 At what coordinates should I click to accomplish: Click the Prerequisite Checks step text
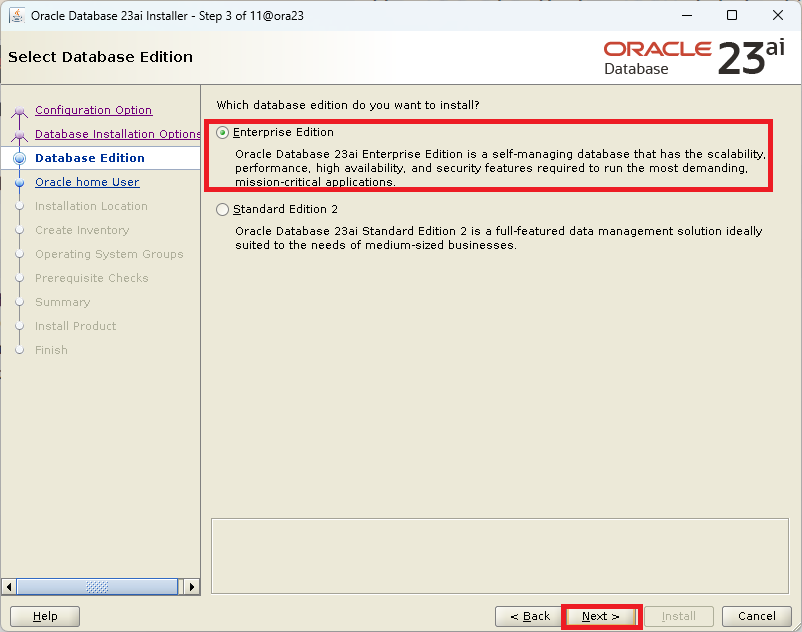(x=92, y=278)
